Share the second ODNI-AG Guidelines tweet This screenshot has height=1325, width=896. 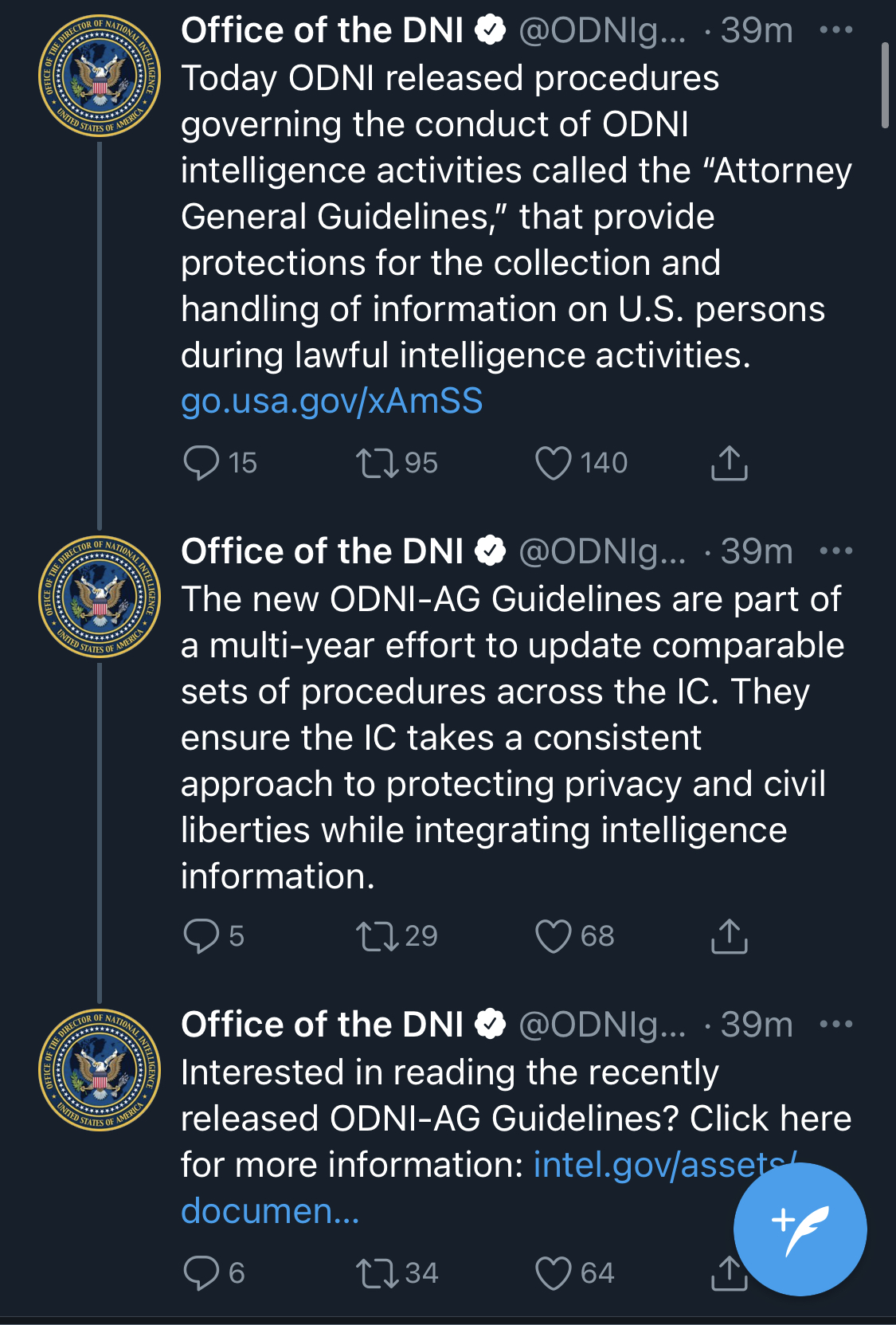(729, 936)
